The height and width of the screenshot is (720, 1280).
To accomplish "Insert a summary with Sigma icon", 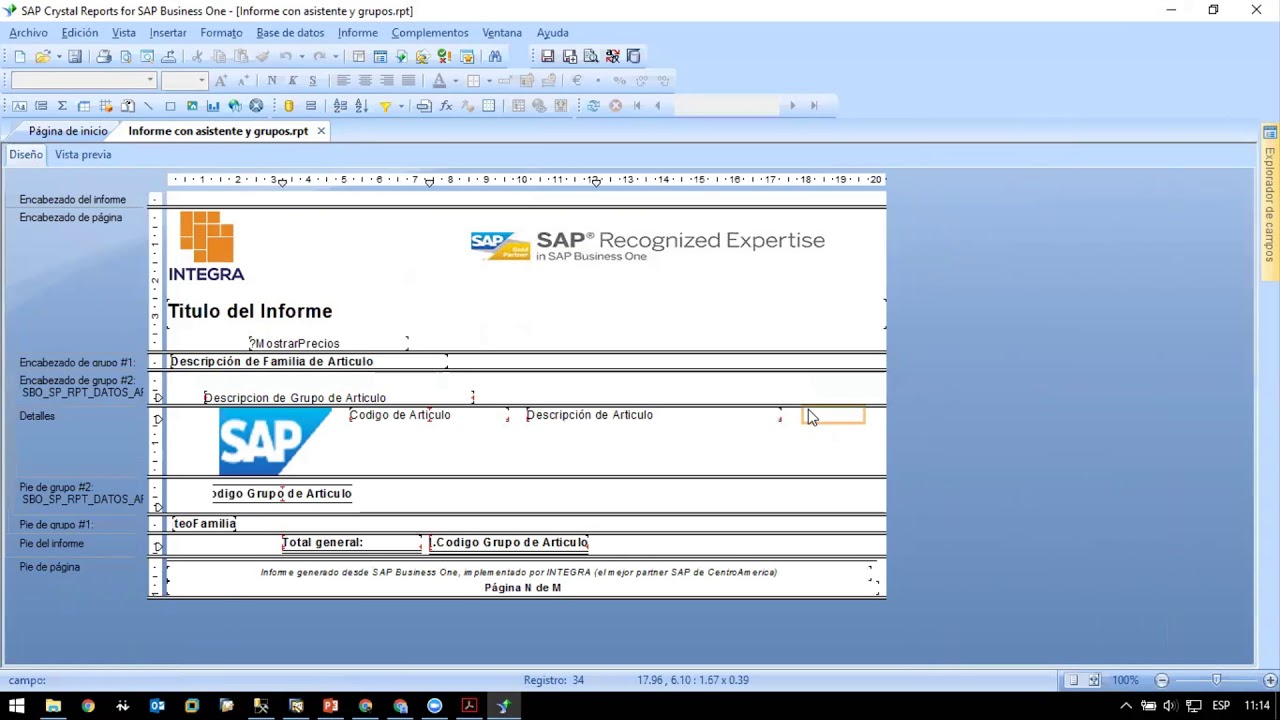I will coord(62,106).
